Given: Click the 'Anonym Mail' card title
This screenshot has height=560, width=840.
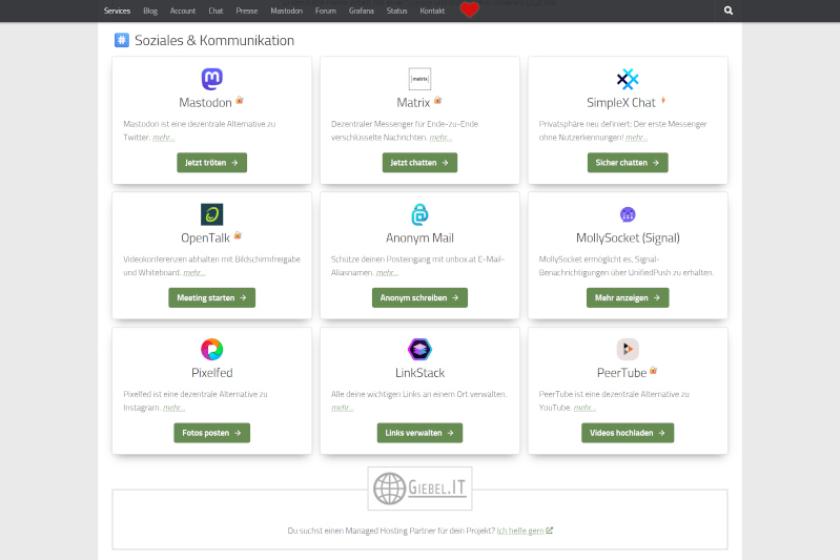Looking at the screenshot, I should (420, 237).
